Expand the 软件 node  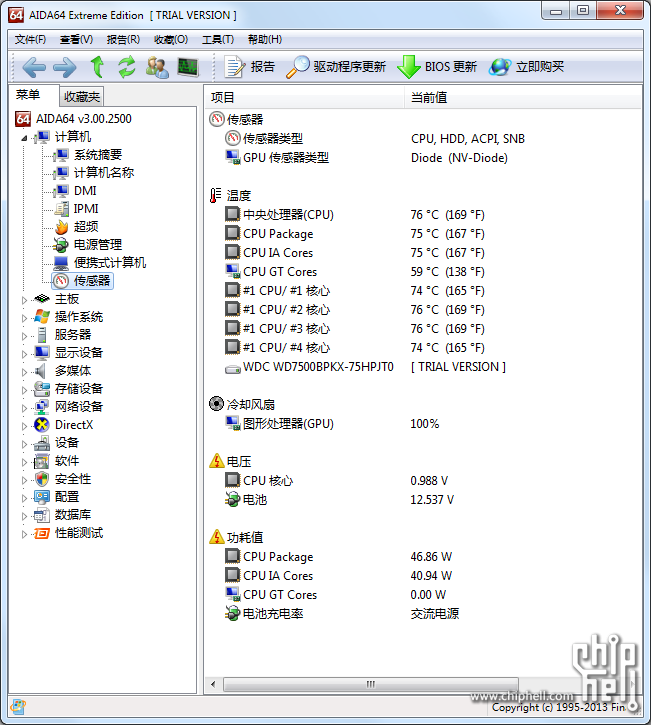click(24, 462)
